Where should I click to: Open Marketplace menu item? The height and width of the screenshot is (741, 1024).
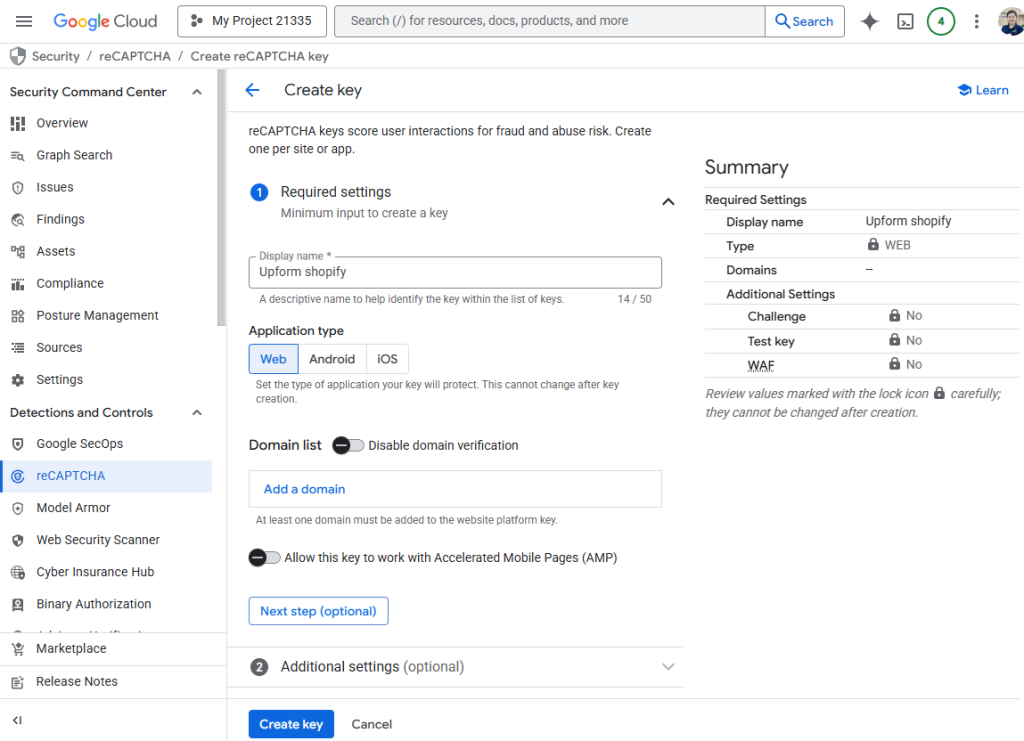71,649
